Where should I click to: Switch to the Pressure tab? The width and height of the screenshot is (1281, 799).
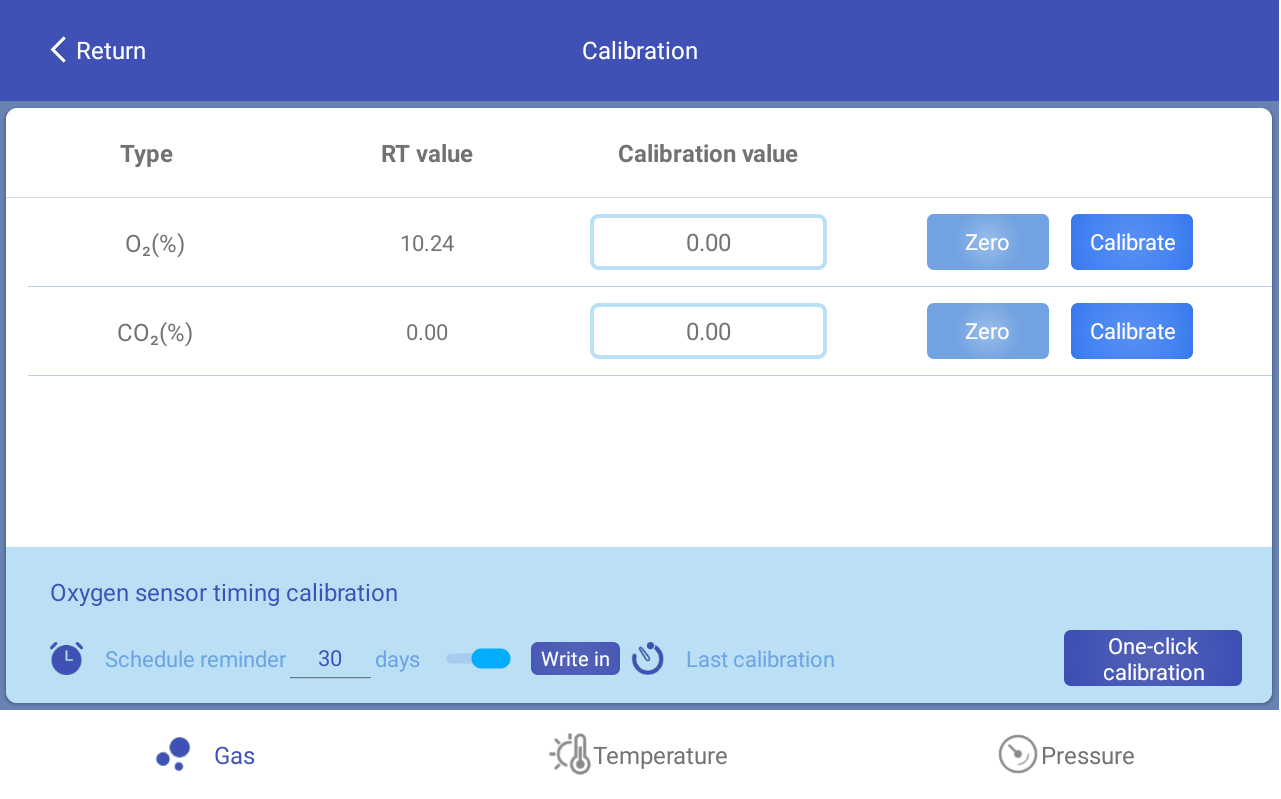point(1087,755)
